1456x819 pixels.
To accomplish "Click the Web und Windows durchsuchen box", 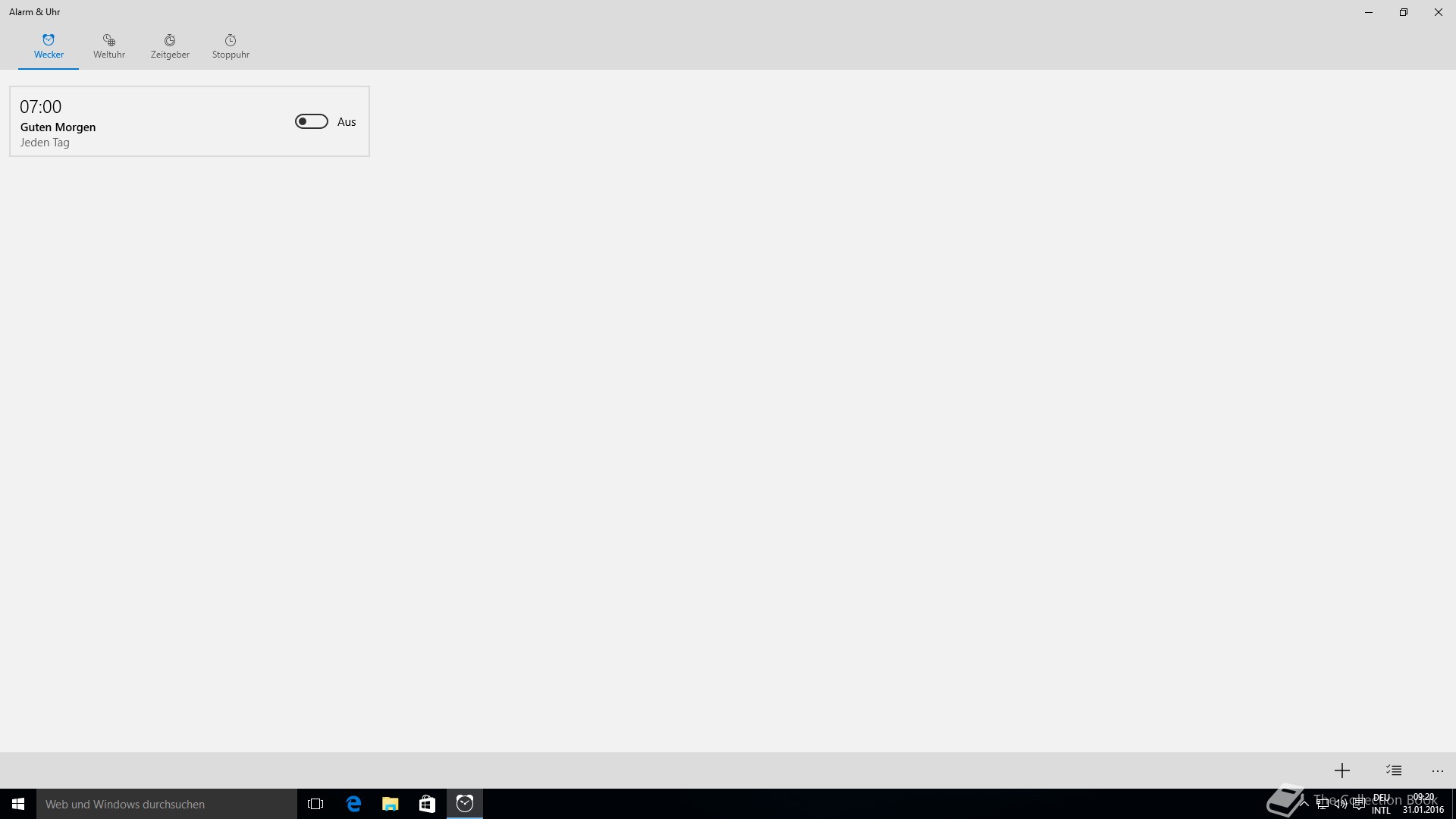I will [x=167, y=804].
